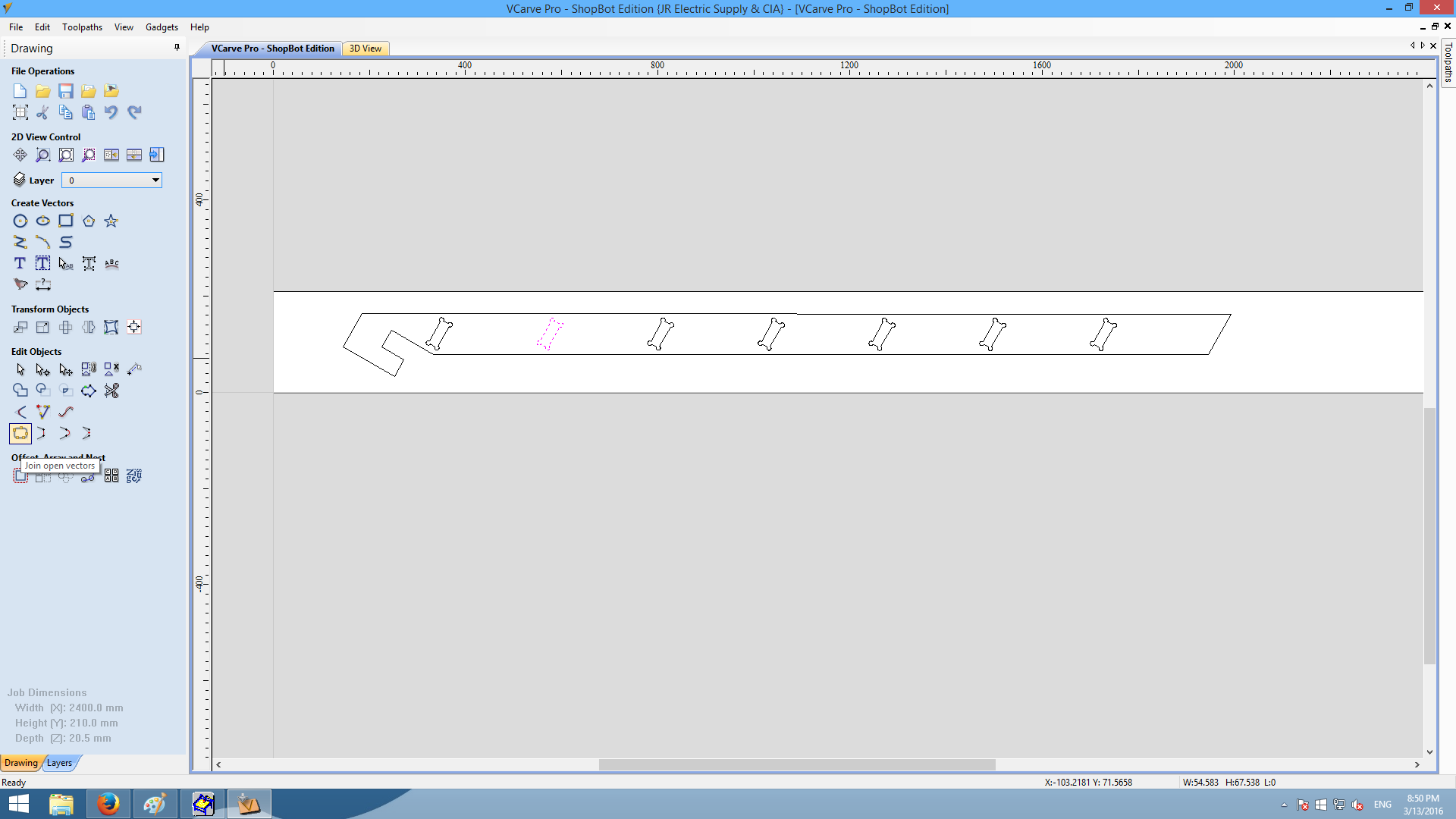Redo the last undone action

pyautogui.click(x=134, y=112)
